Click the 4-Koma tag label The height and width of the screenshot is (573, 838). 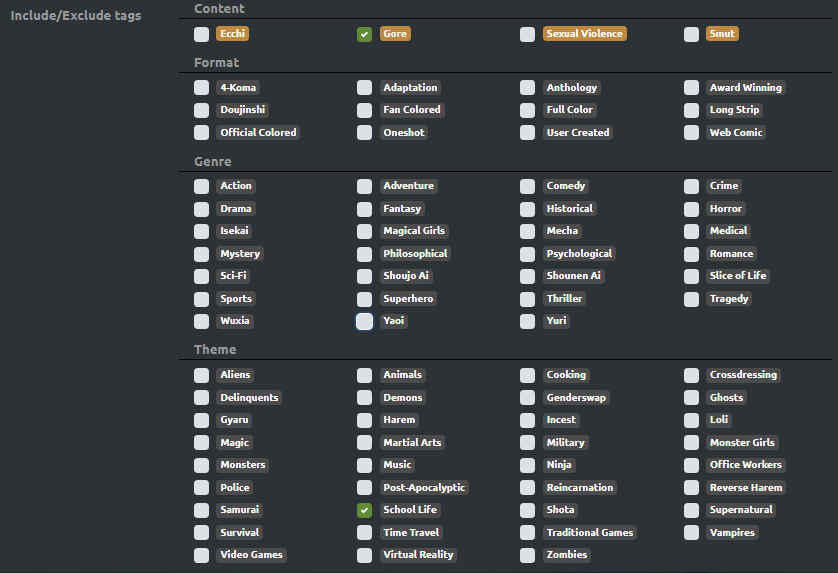pyautogui.click(x=238, y=88)
